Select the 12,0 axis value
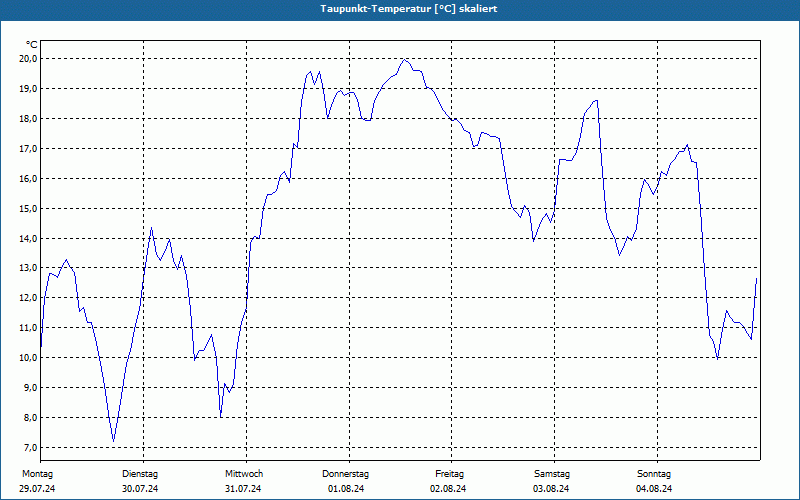This screenshot has height=500, width=800. point(29,297)
